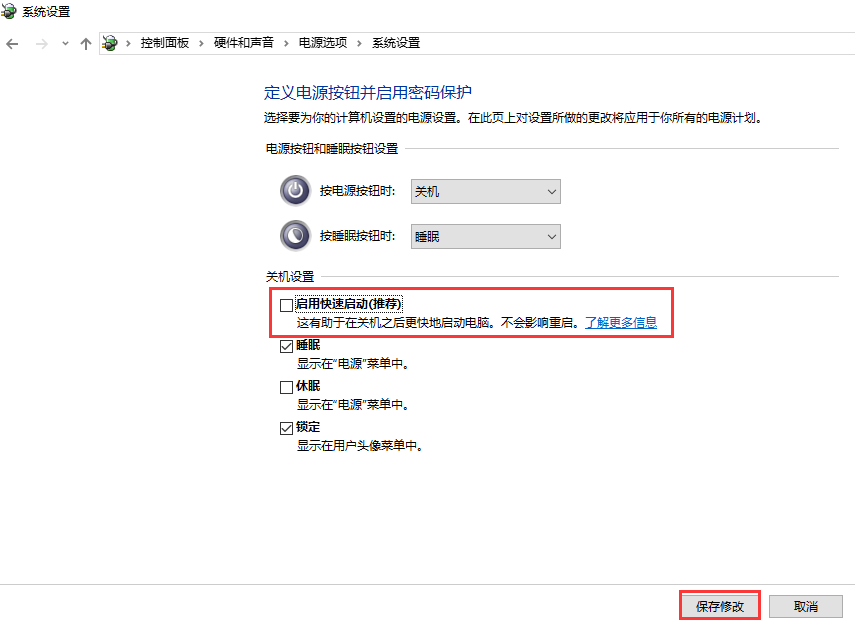
Task: Open the 按睡眠按钮时 dropdown showing 睡眠
Action: click(x=485, y=235)
